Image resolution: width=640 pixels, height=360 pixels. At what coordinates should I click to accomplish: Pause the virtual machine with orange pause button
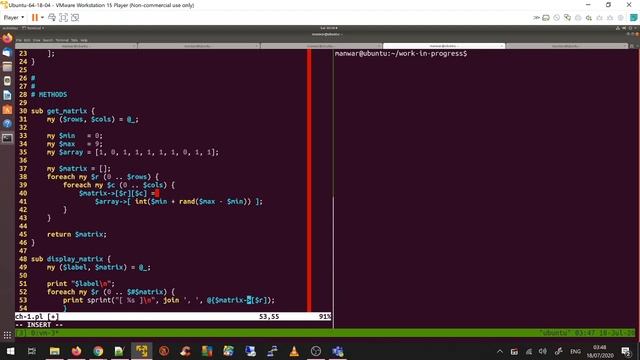coord(35,18)
